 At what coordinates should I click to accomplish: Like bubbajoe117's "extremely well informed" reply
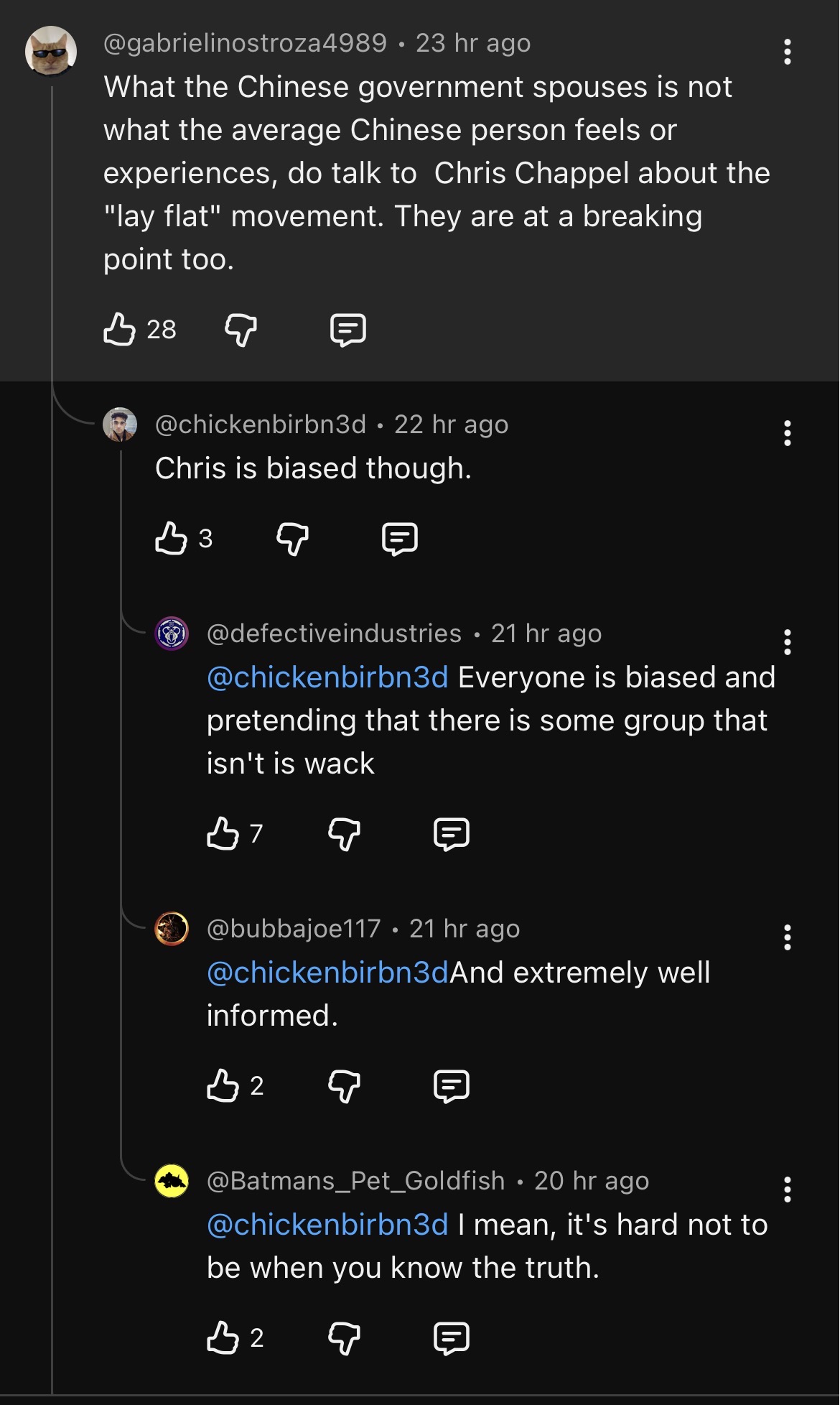223,1085
